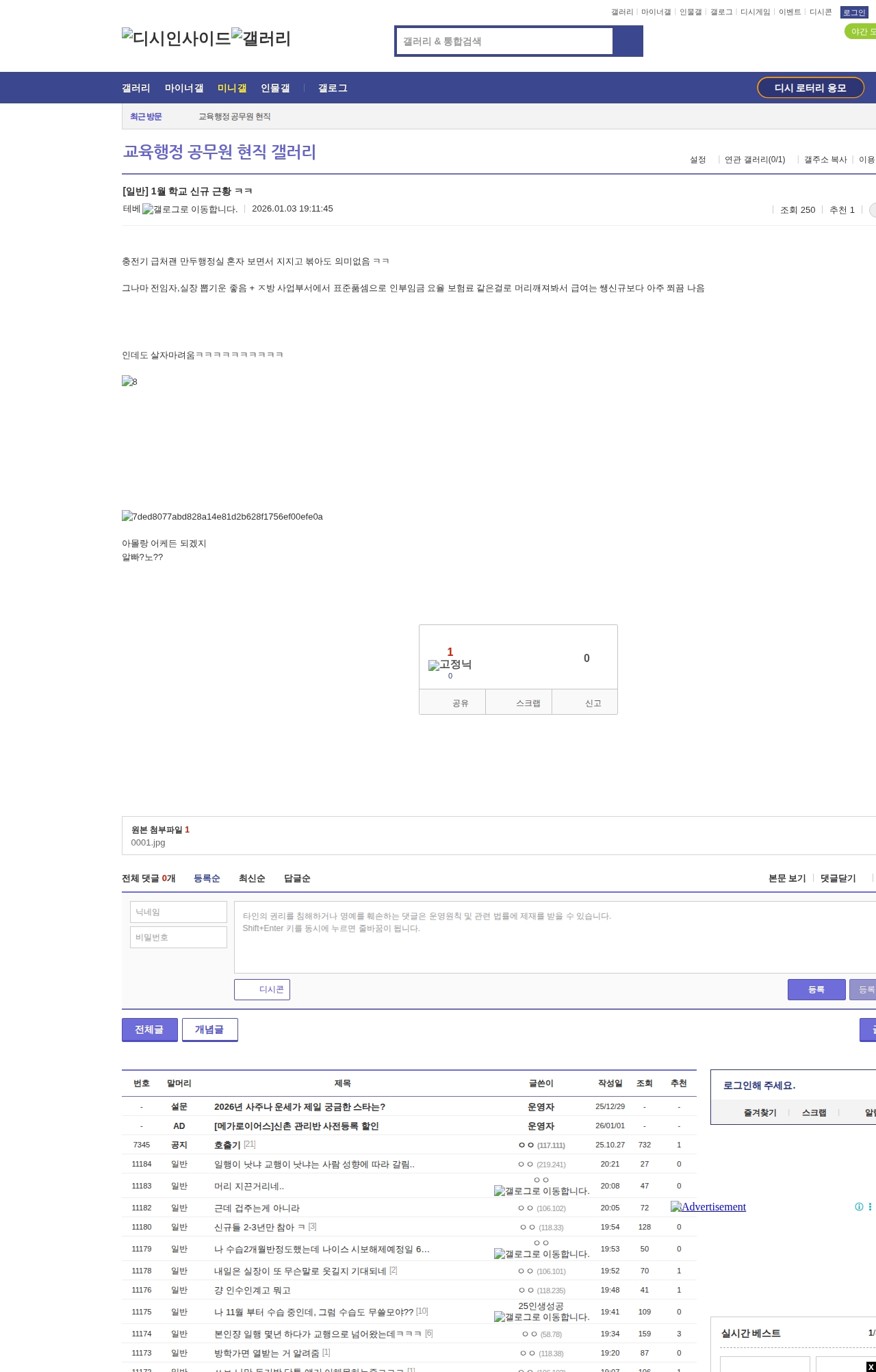Click the search button beside the search field
Image resolution: width=876 pixels, height=1372 pixels.
coord(628,41)
